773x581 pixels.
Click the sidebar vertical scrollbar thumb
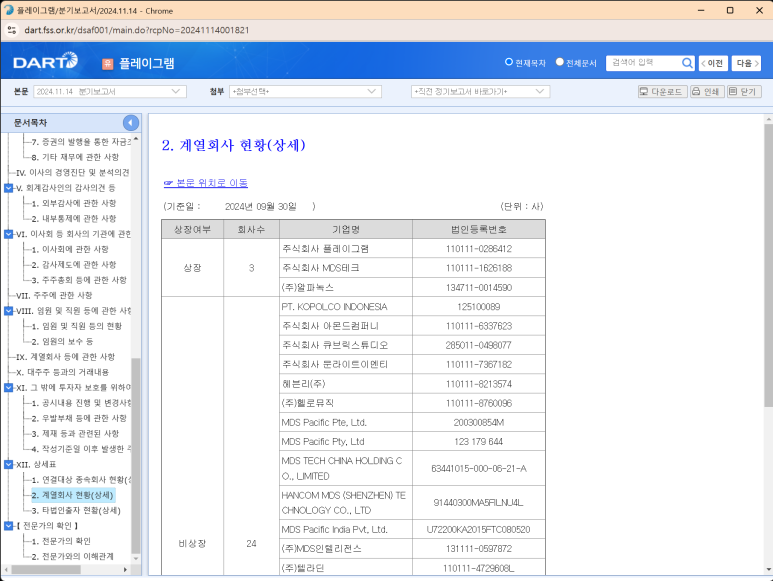(136, 456)
